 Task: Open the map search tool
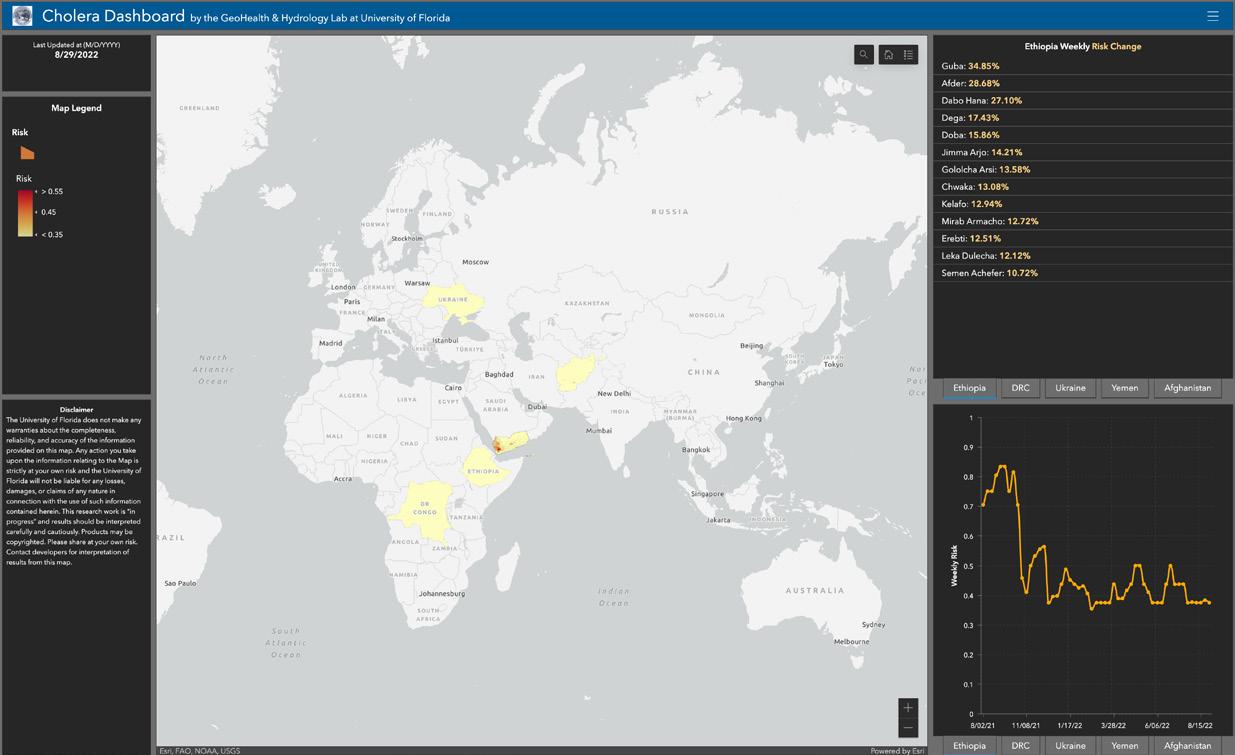[x=864, y=55]
